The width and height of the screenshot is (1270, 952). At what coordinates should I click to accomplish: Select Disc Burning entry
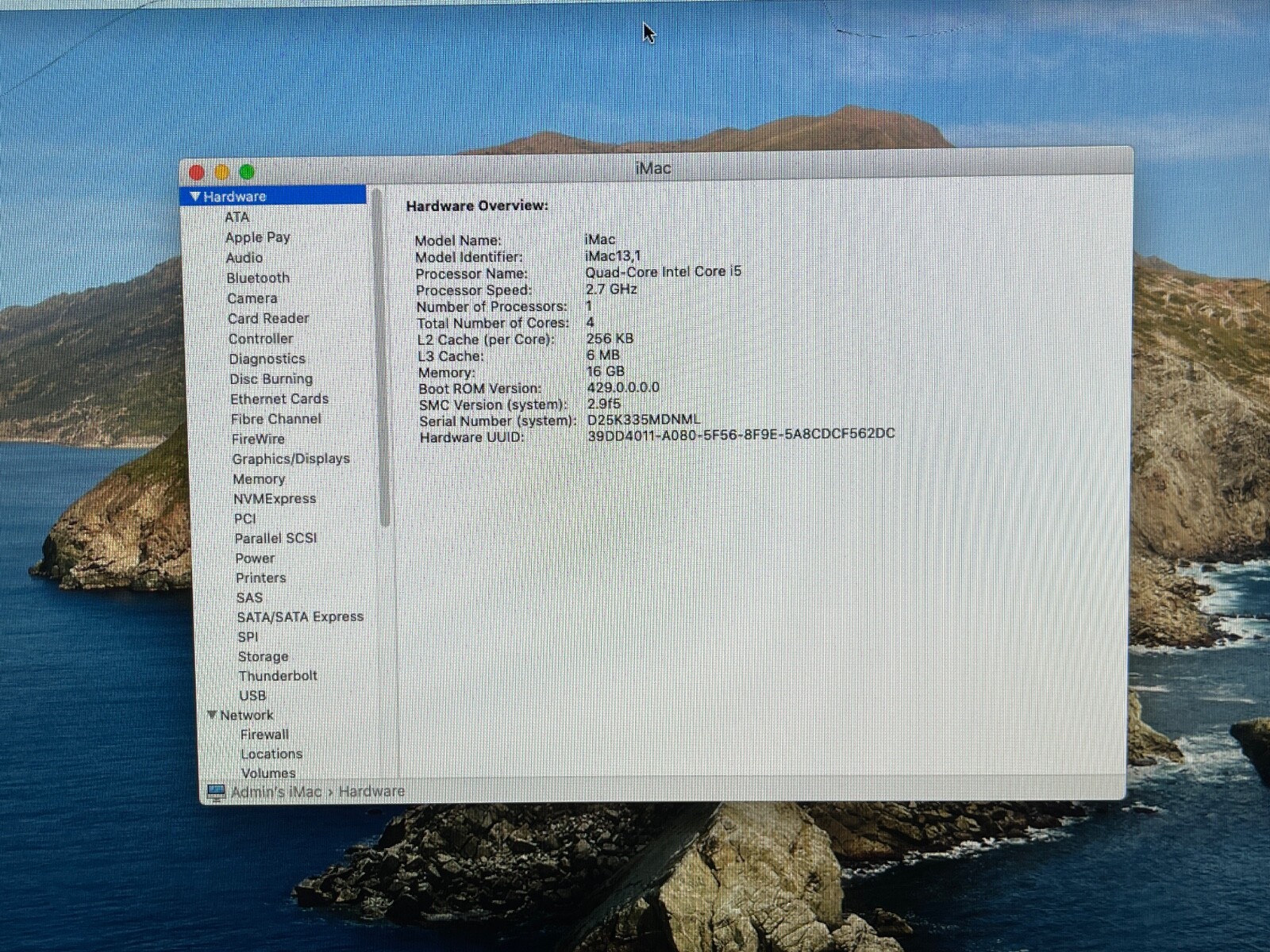[271, 379]
